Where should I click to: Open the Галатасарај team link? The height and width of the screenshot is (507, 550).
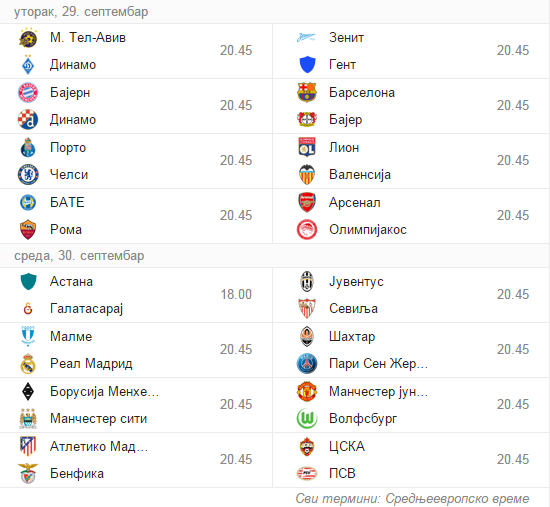click(87, 309)
